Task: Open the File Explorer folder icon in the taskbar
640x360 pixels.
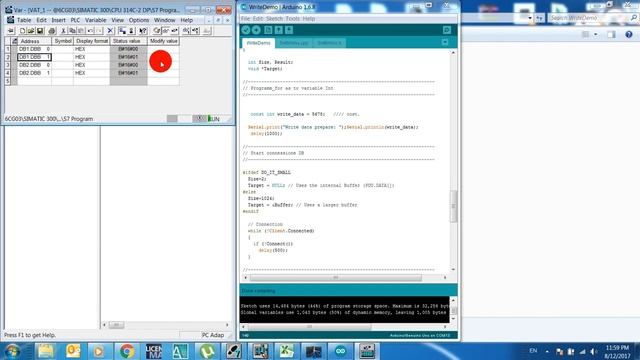Action: coord(46,351)
